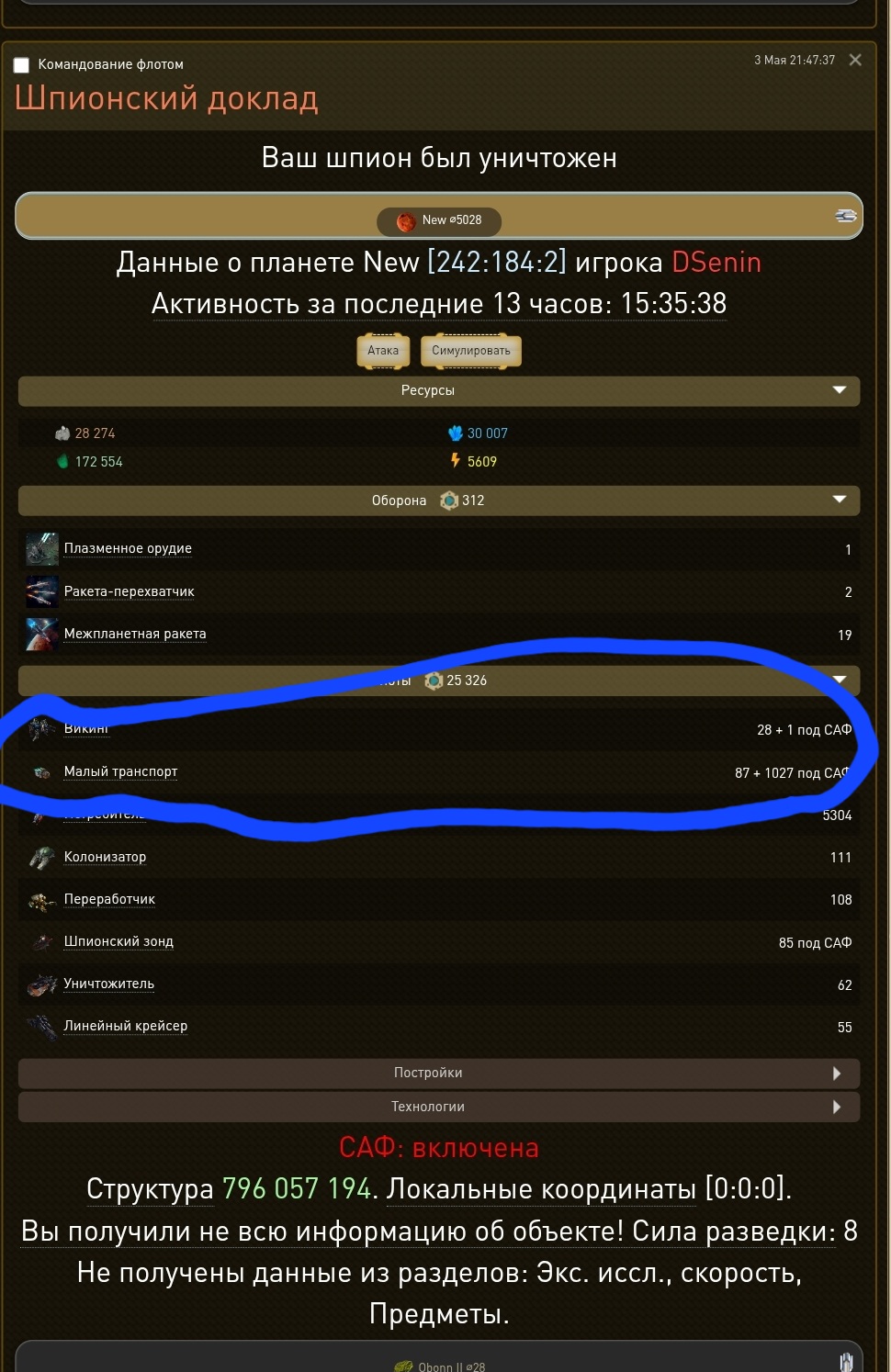Screen dimensions: 891x1372
Task: Click the fleet icon on the New ⌀5028 bar
Action: point(845,216)
